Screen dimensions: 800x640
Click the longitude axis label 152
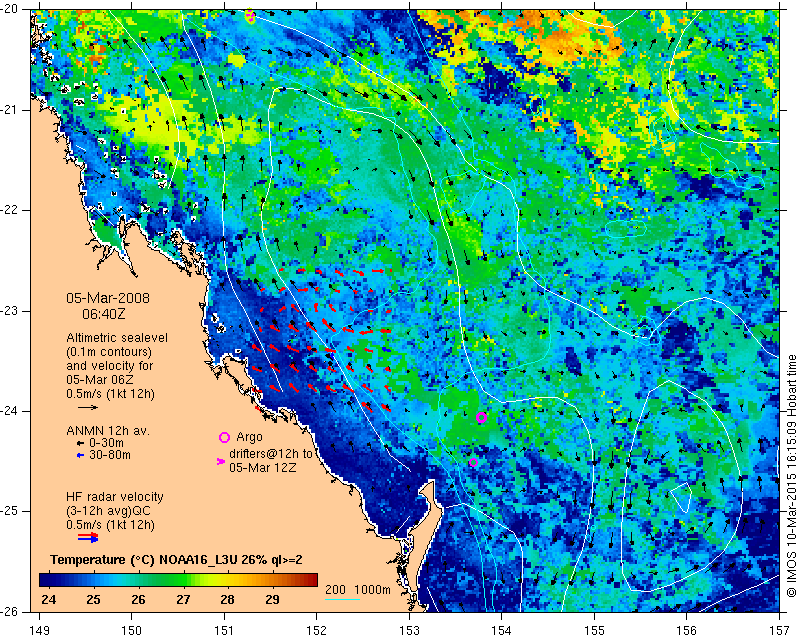pos(317,631)
